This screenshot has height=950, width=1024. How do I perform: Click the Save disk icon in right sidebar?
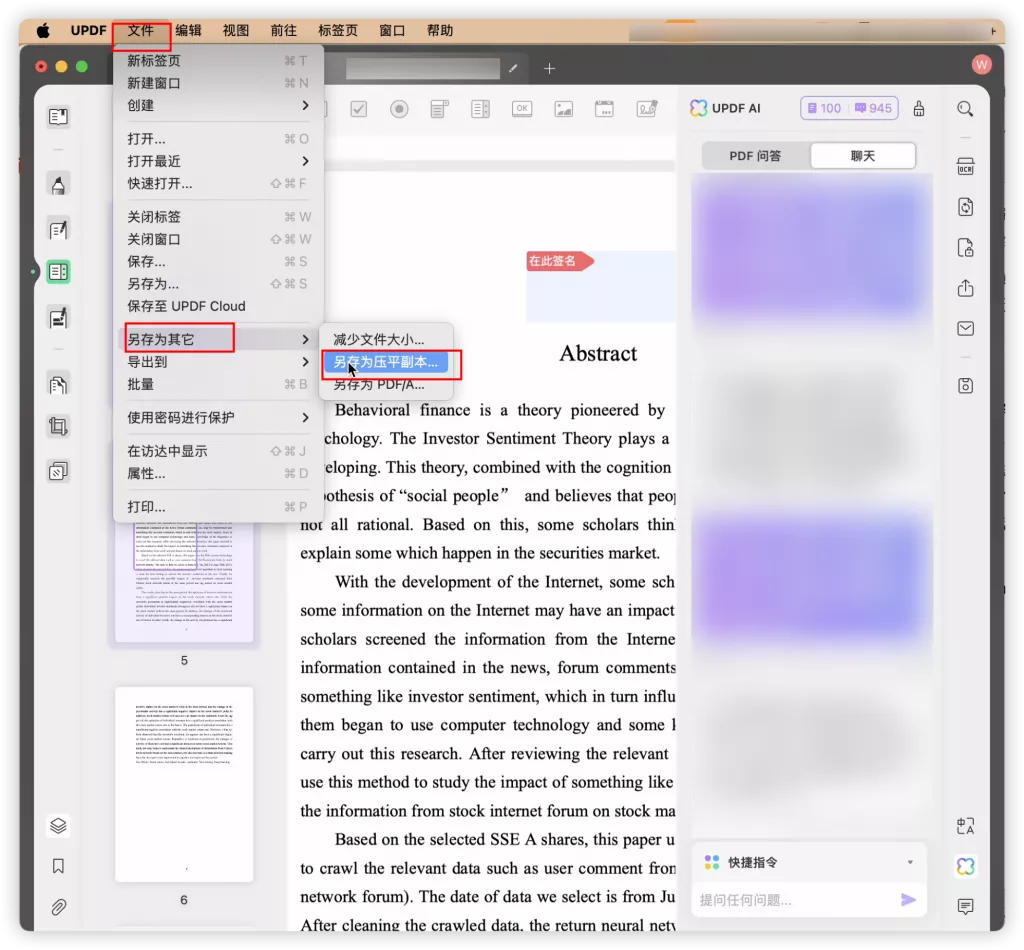(965, 385)
